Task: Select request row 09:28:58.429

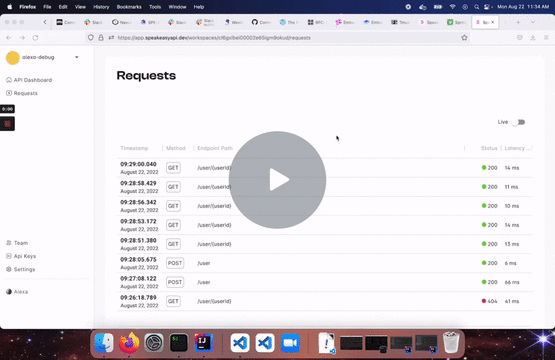Action: coord(325,187)
